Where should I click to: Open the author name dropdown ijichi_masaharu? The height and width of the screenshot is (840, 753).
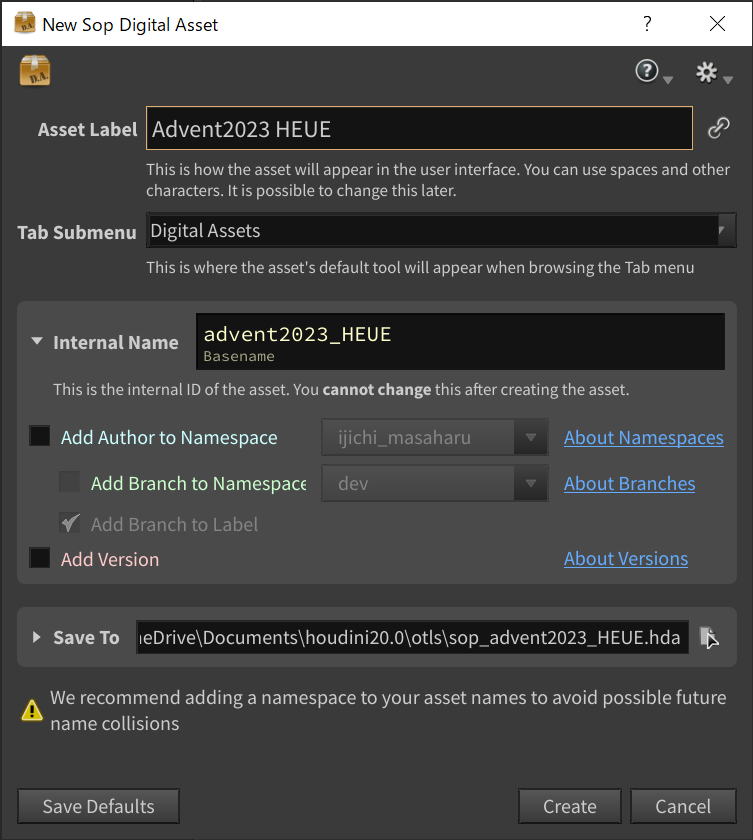435,437
